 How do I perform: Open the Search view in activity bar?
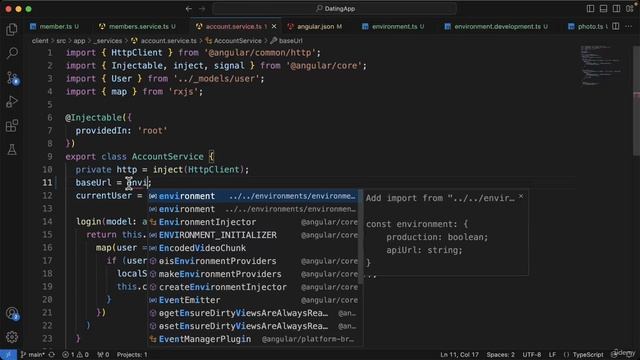click(x=12, y=53)
